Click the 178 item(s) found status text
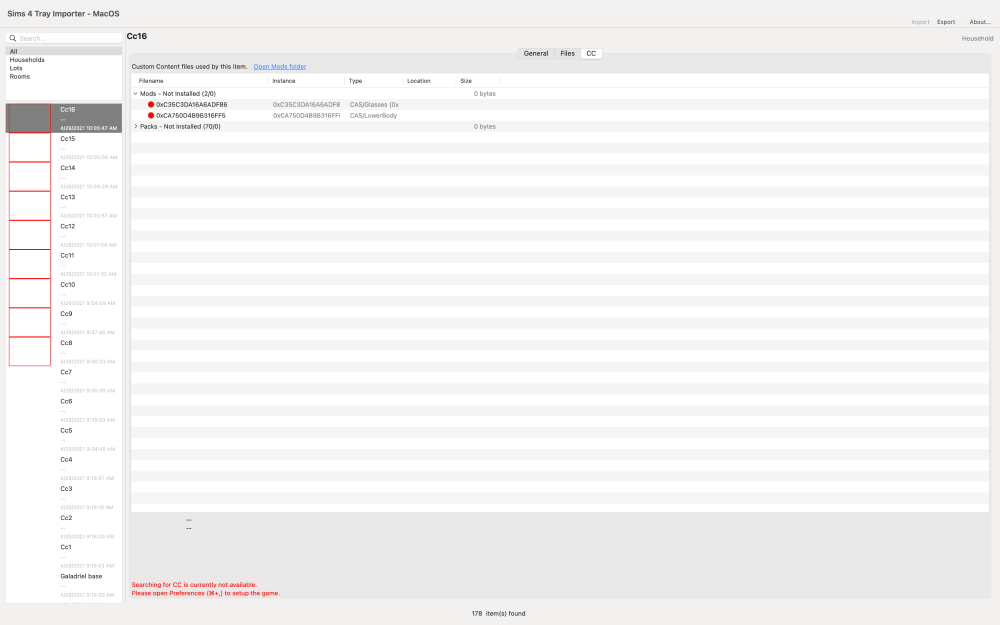 pos(498,614)
